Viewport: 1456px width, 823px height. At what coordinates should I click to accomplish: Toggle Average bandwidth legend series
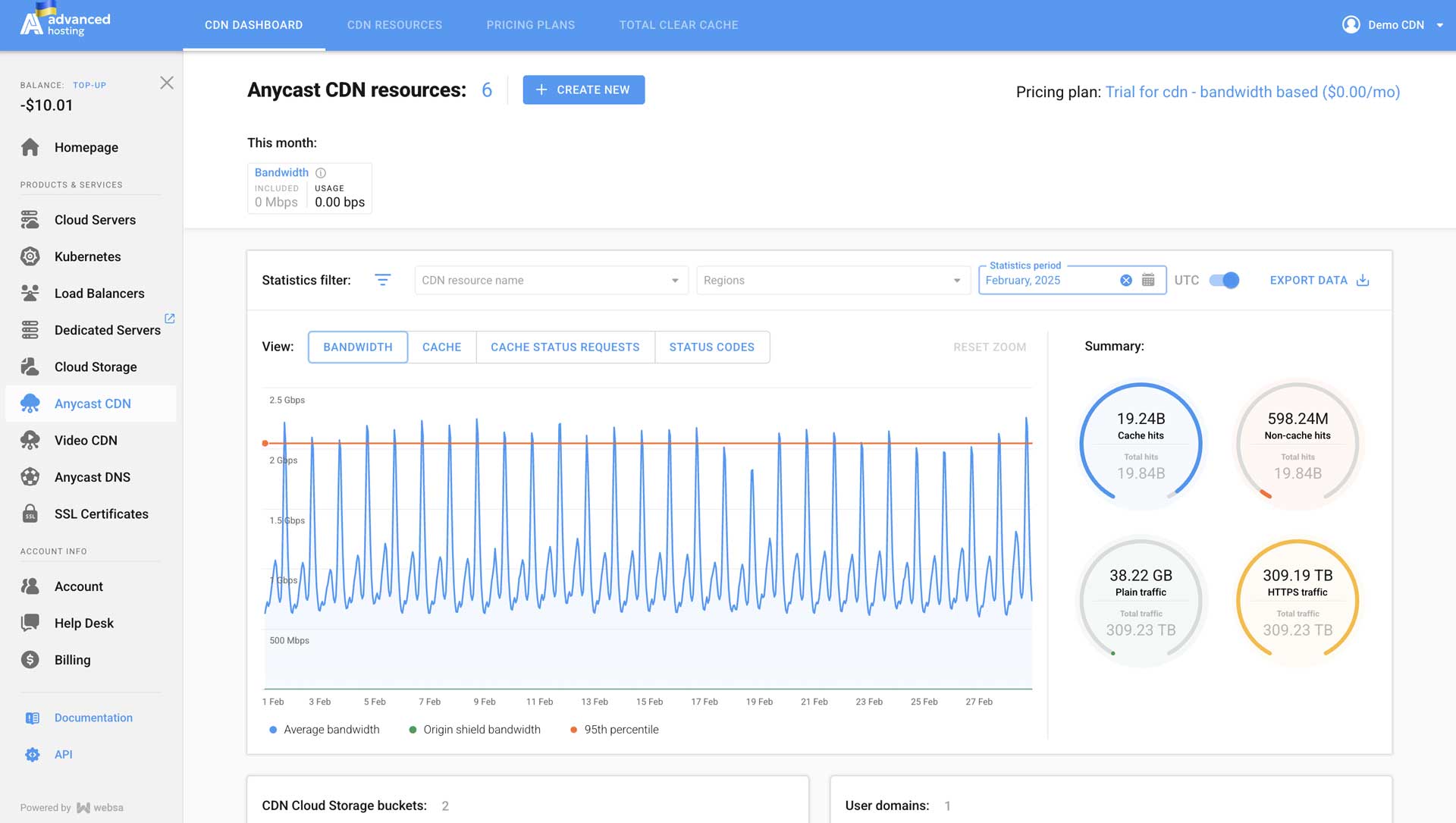tap(325, 730)
